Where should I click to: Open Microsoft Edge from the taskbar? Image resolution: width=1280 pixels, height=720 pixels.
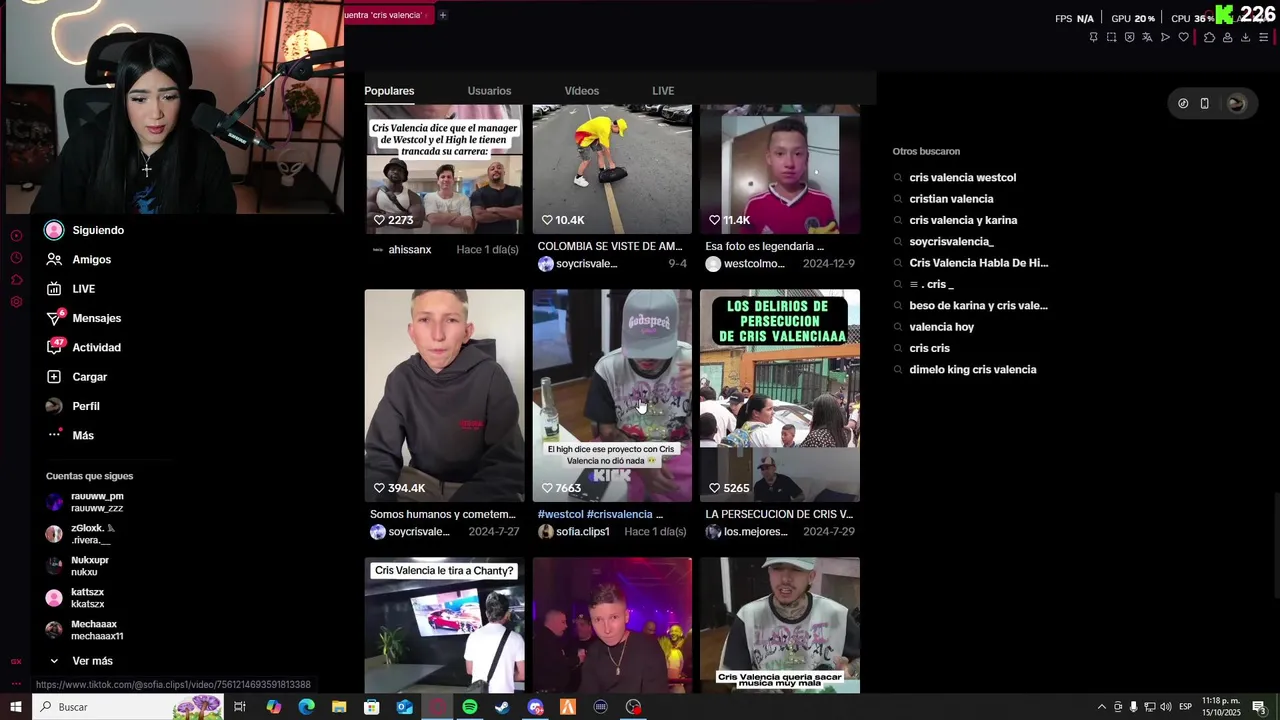[306, 707]
